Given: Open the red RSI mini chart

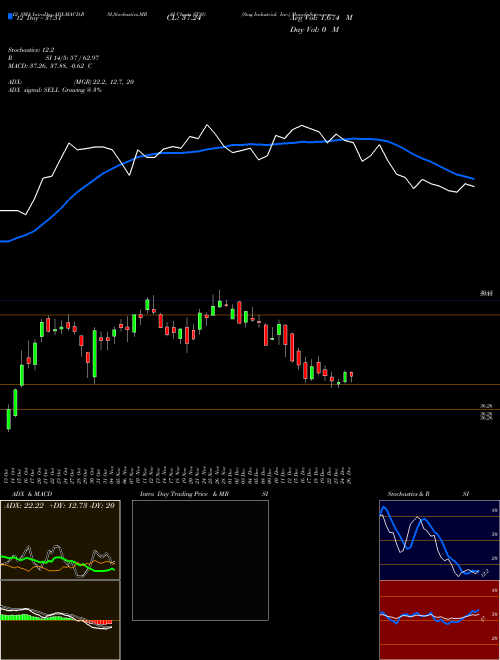Looking at the screenshot, I should (439, 620).
